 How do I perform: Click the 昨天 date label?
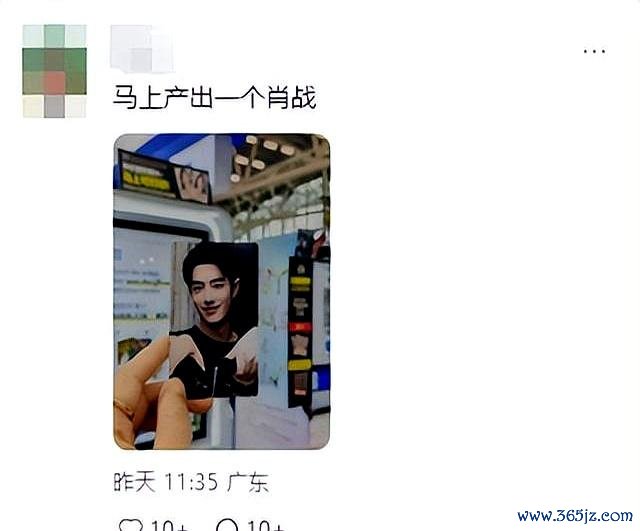(x=134, y=482)
